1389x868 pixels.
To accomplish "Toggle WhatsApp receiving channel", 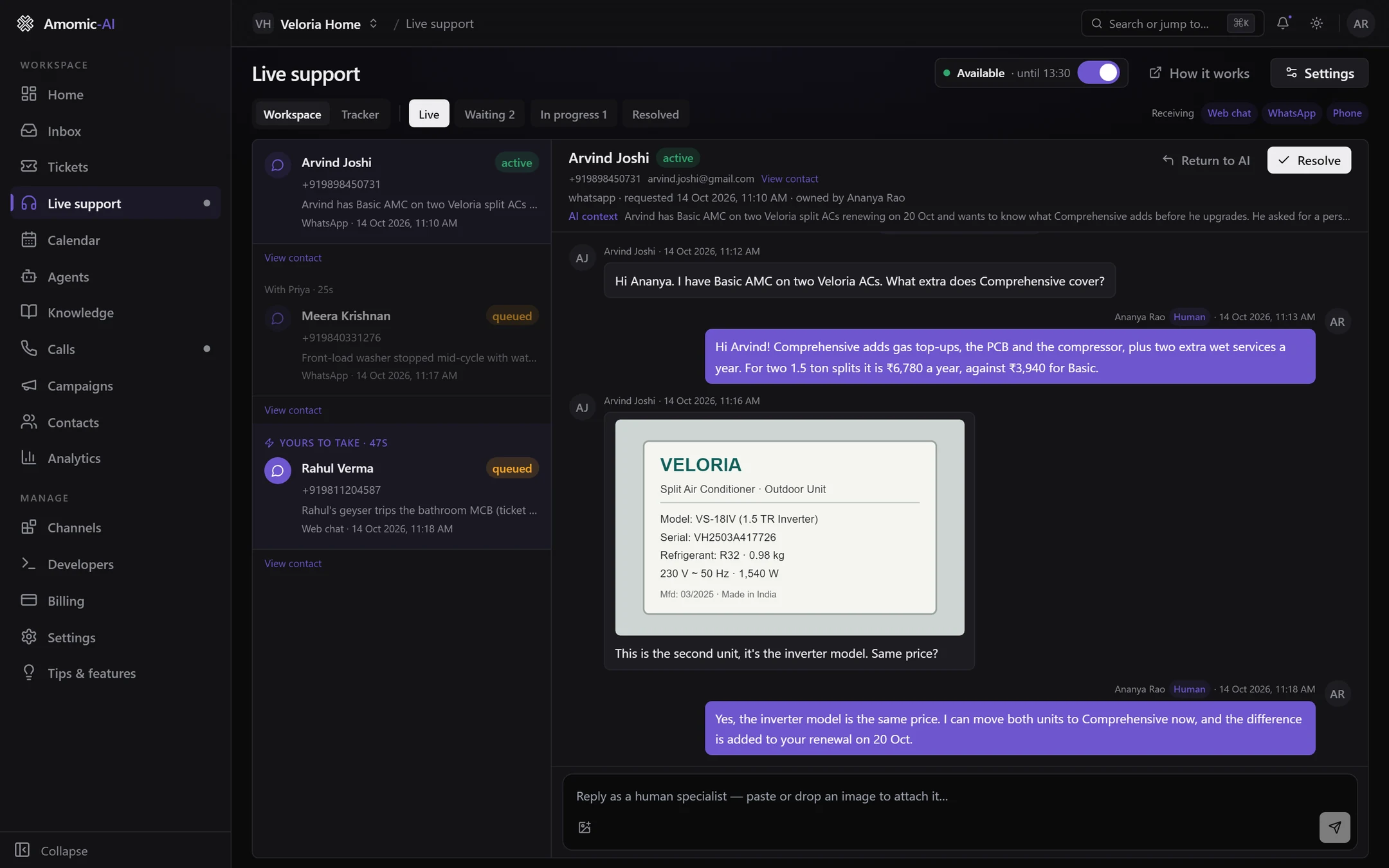I will pyautogui.click(x=1291, y=113).
